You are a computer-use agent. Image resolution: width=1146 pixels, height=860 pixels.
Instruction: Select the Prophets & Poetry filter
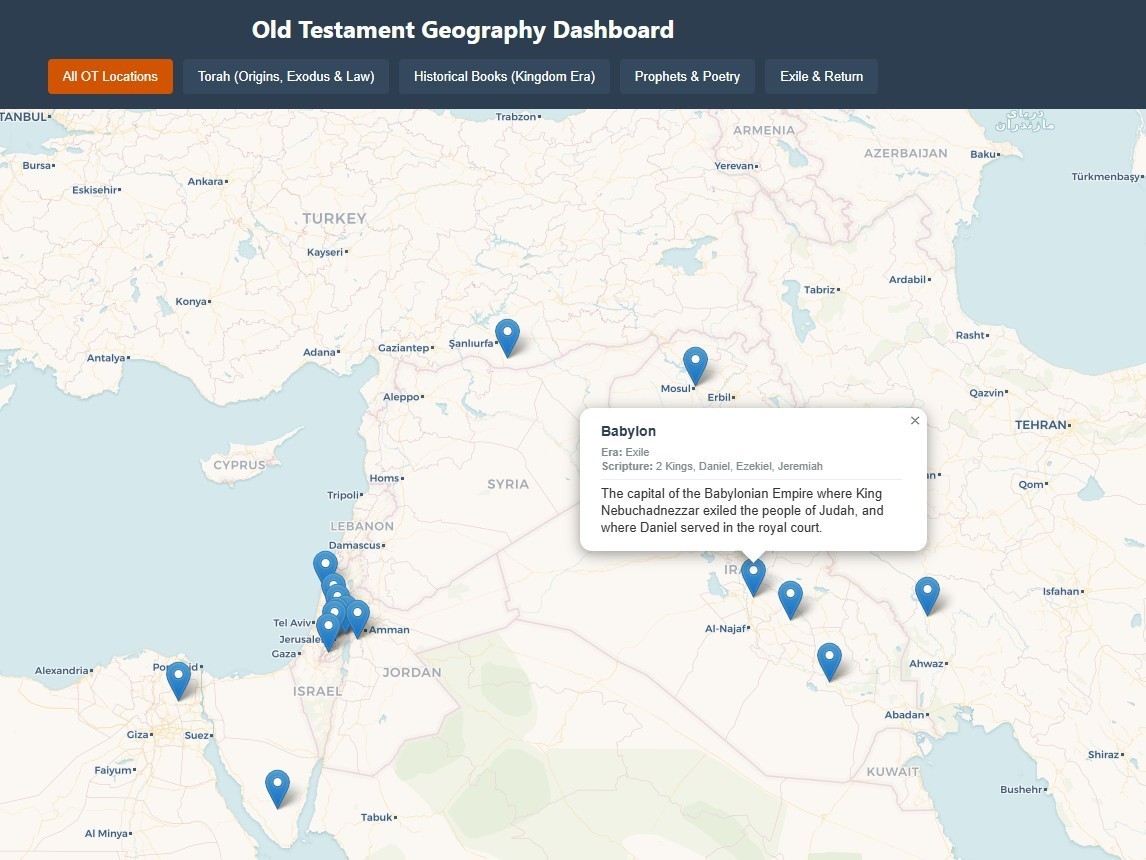click(687, 77)
